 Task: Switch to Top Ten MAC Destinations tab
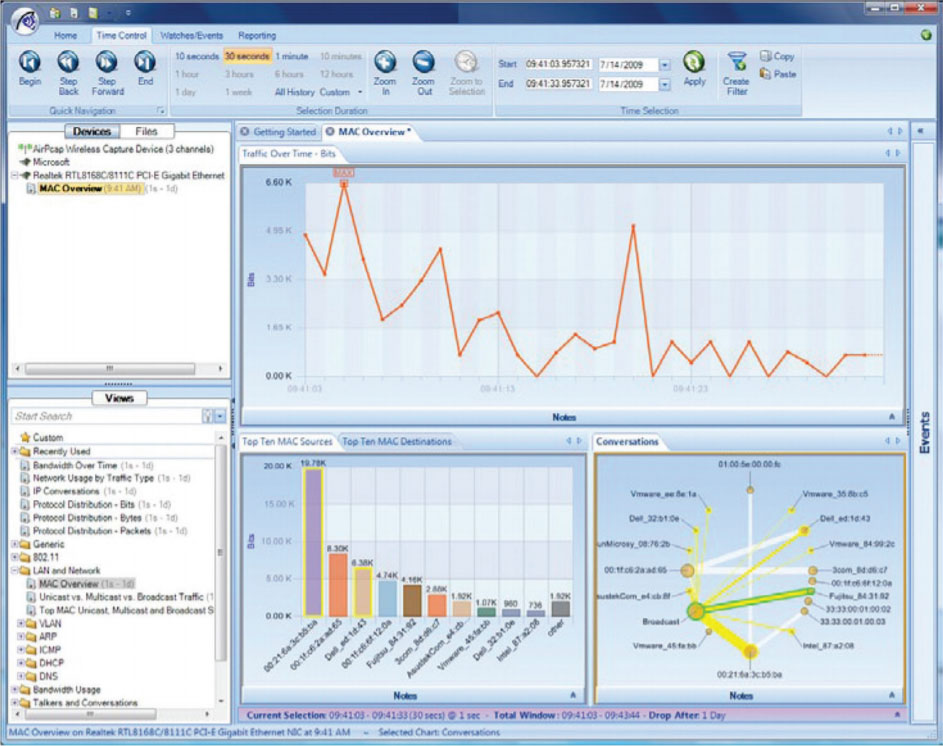(x=397, y=441)
